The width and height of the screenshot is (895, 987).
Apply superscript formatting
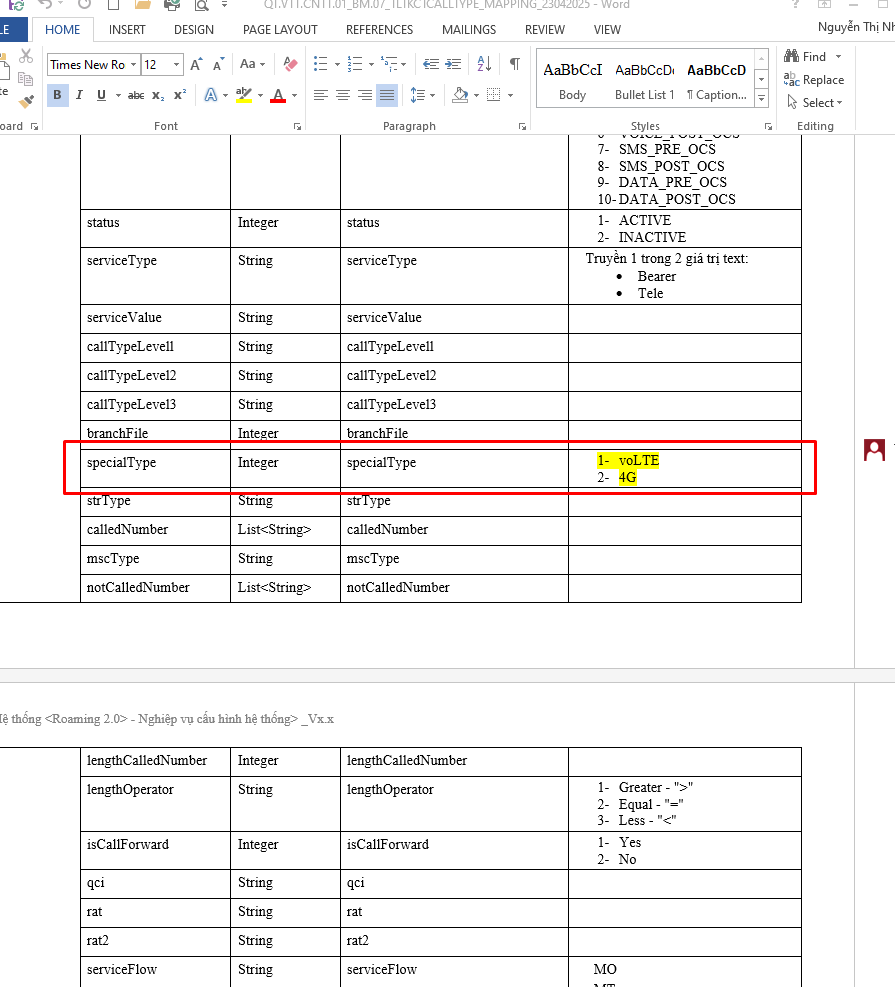(180, 95)
